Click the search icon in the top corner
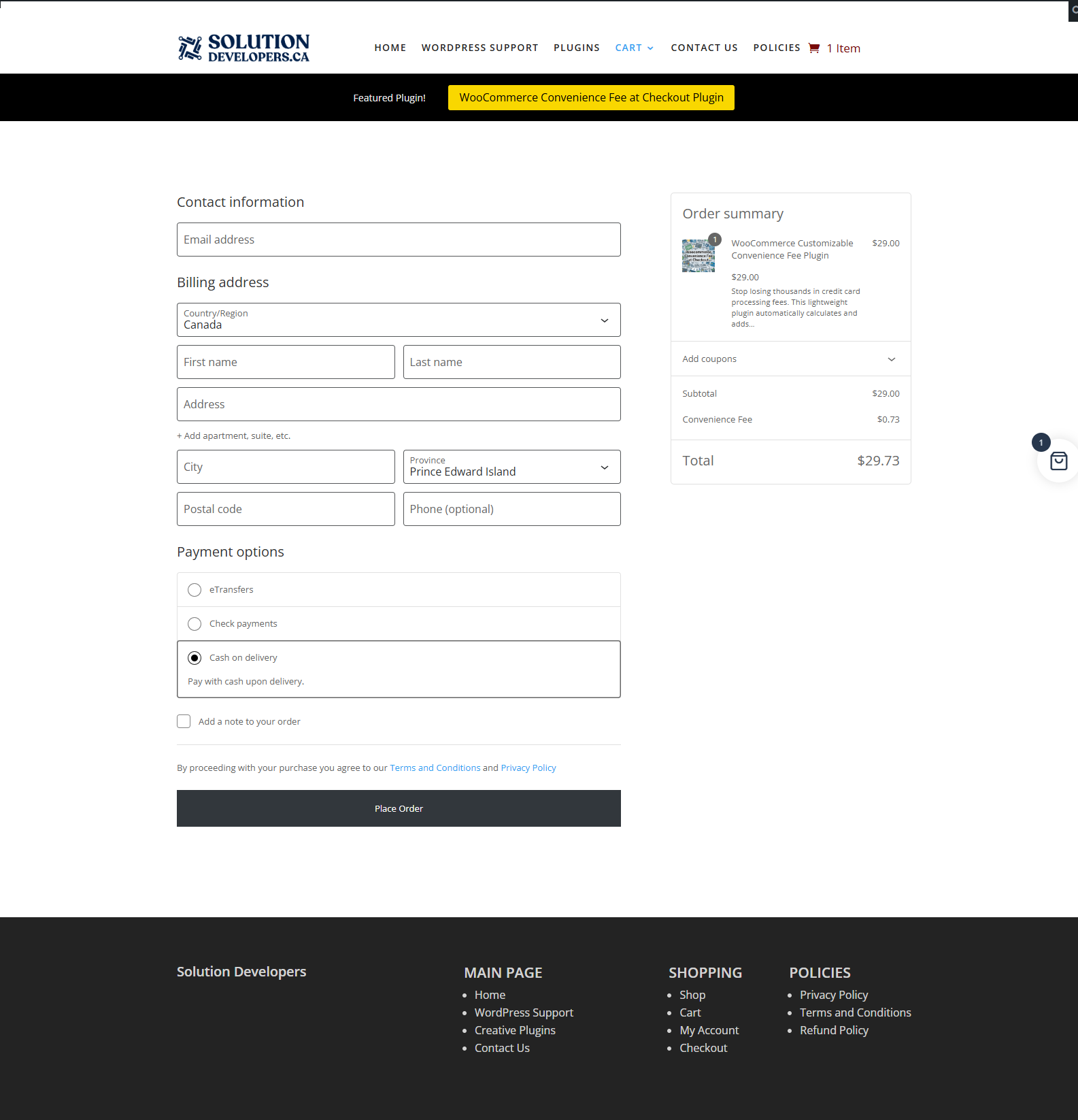The width and height of the screenshot is (1078, 1120). [x=1074, y=10]
